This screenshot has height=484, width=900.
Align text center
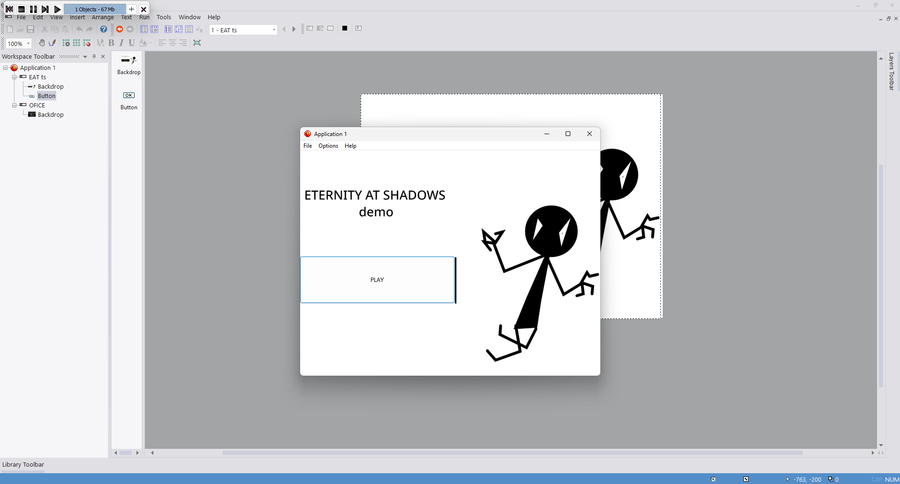pyautogui.click(x=172, y=43)
